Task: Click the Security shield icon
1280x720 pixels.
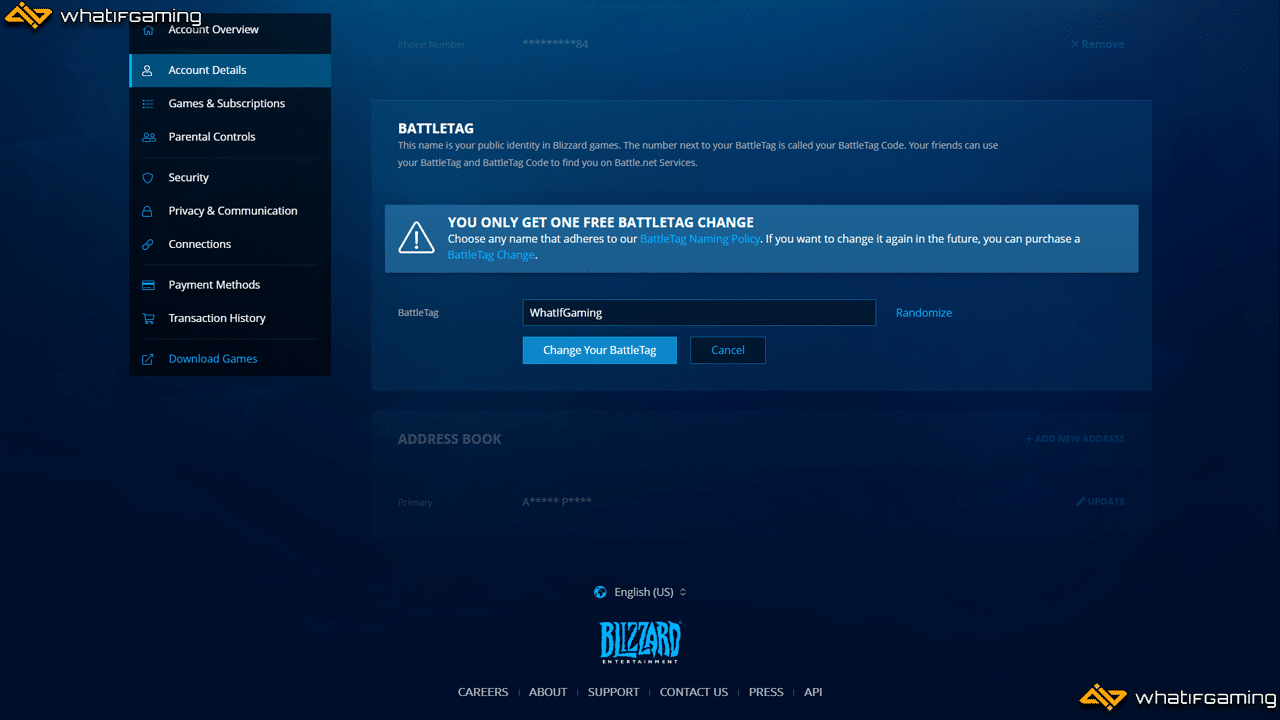Action: click(148, 178)
